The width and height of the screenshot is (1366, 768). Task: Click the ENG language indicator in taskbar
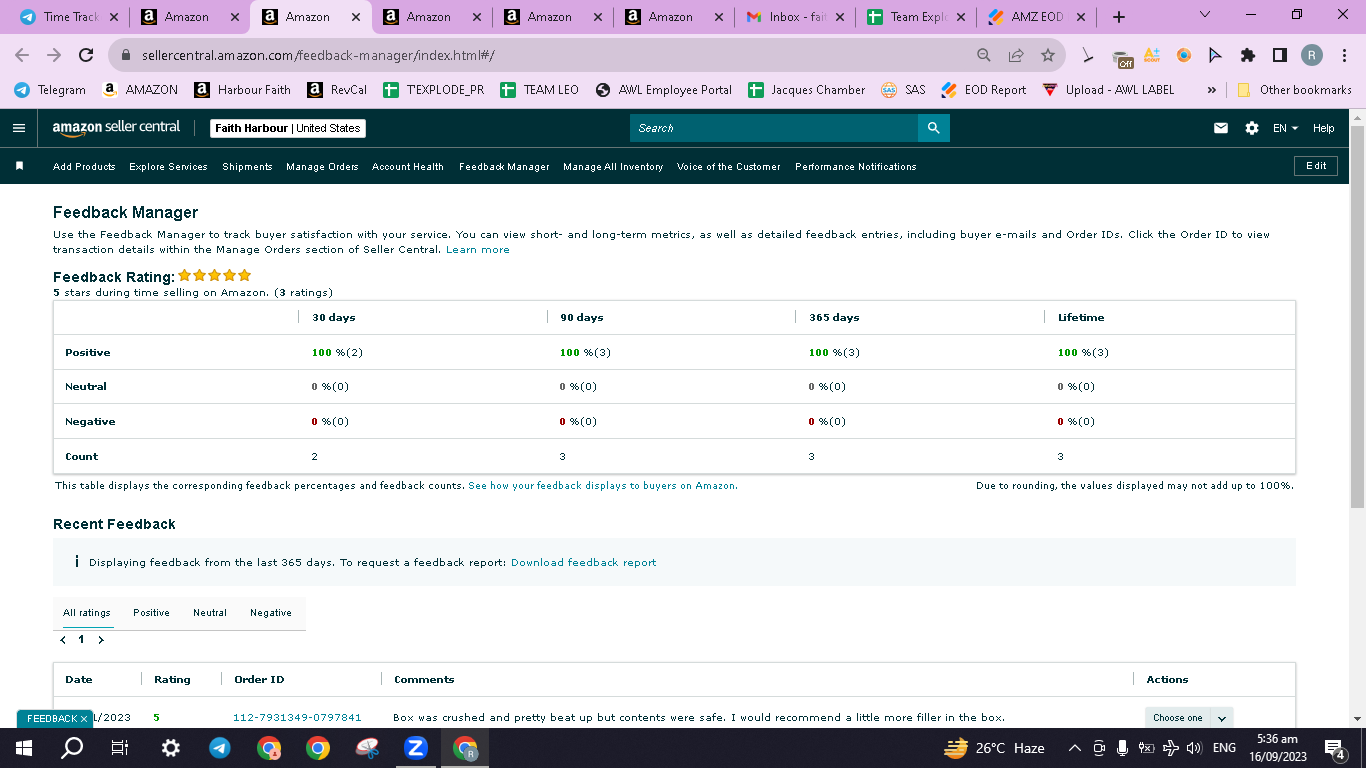pos(1224,748)
